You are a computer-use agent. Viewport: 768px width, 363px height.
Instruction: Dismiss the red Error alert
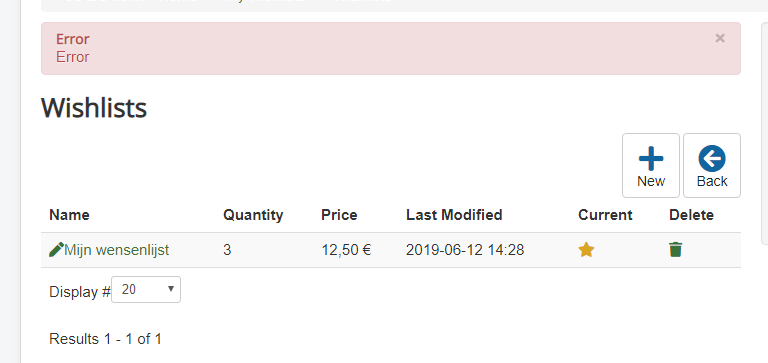click(x=720, y=38)
